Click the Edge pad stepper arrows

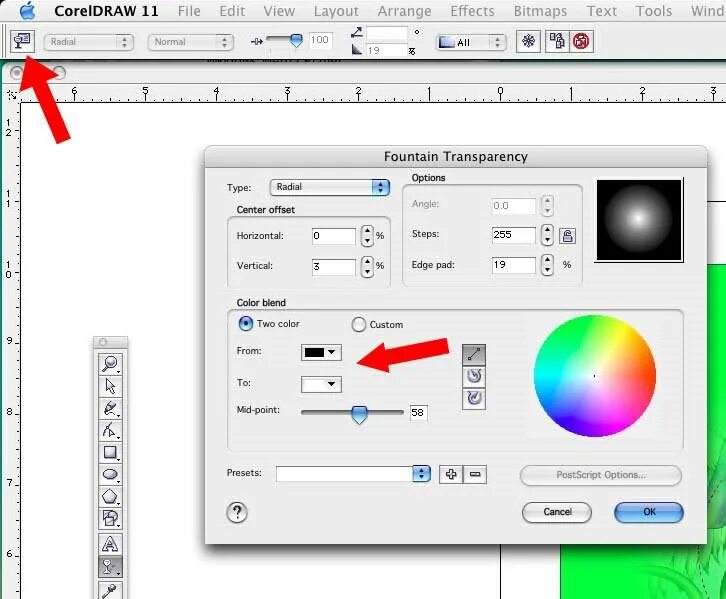(547, 265)
